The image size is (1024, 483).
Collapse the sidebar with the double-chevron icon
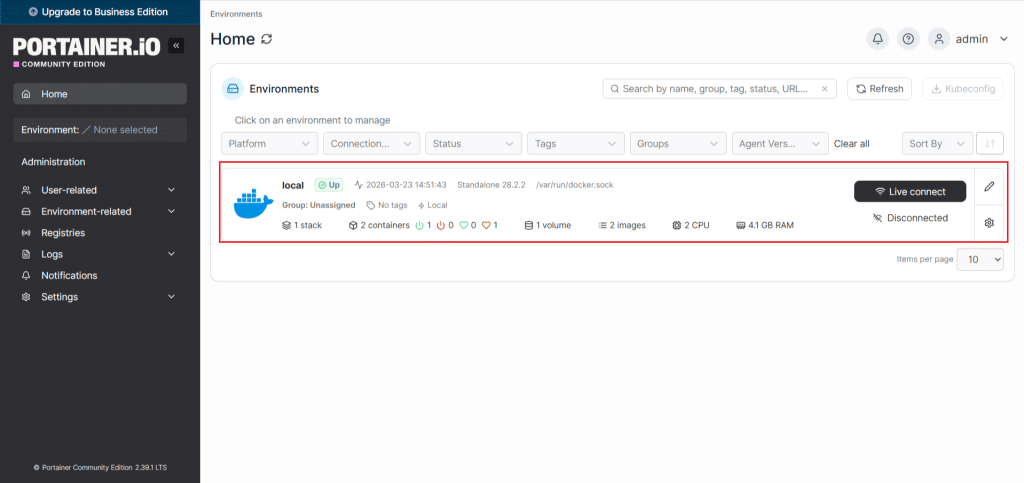176,45
